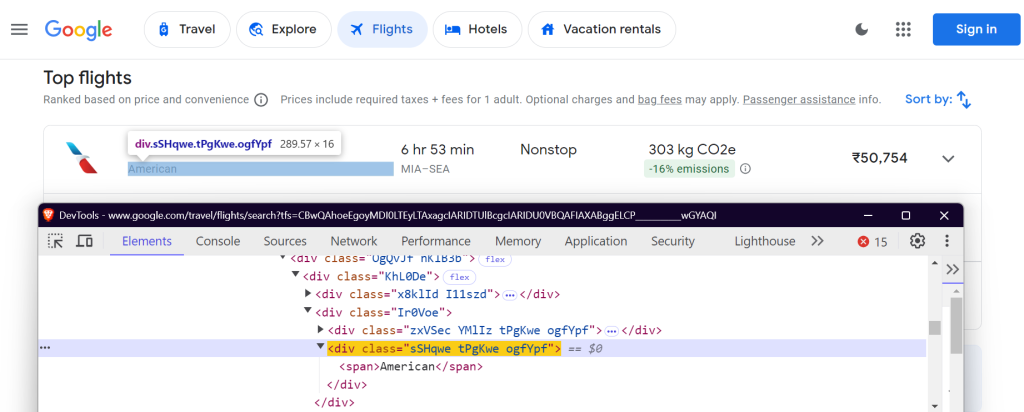Open the Travel tab

tap(187, 29)
